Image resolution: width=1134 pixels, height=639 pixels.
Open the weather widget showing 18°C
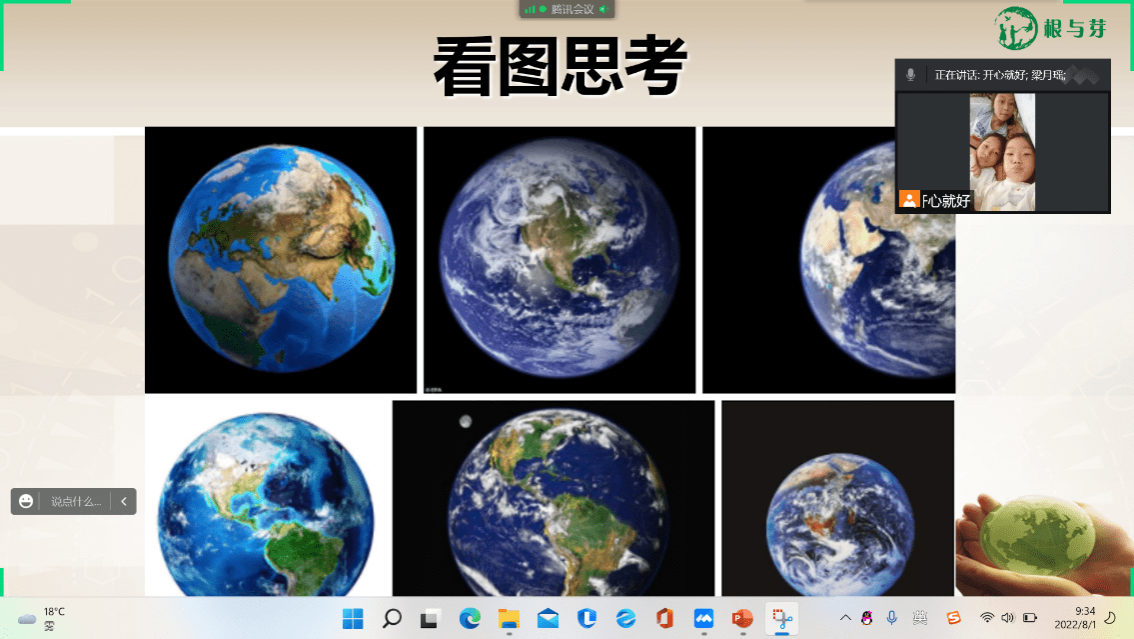tap(42, 619)
